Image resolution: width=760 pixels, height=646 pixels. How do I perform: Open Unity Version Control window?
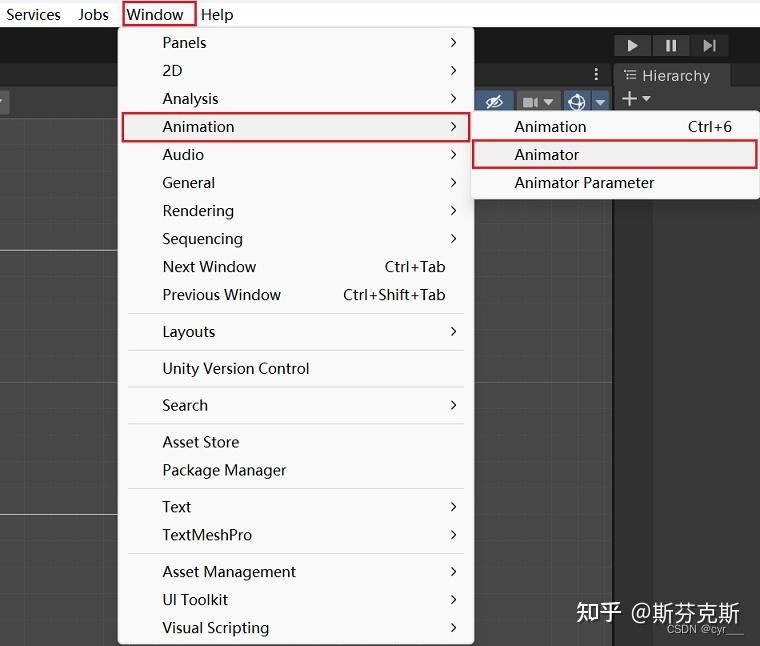click(x=296, y=369)
